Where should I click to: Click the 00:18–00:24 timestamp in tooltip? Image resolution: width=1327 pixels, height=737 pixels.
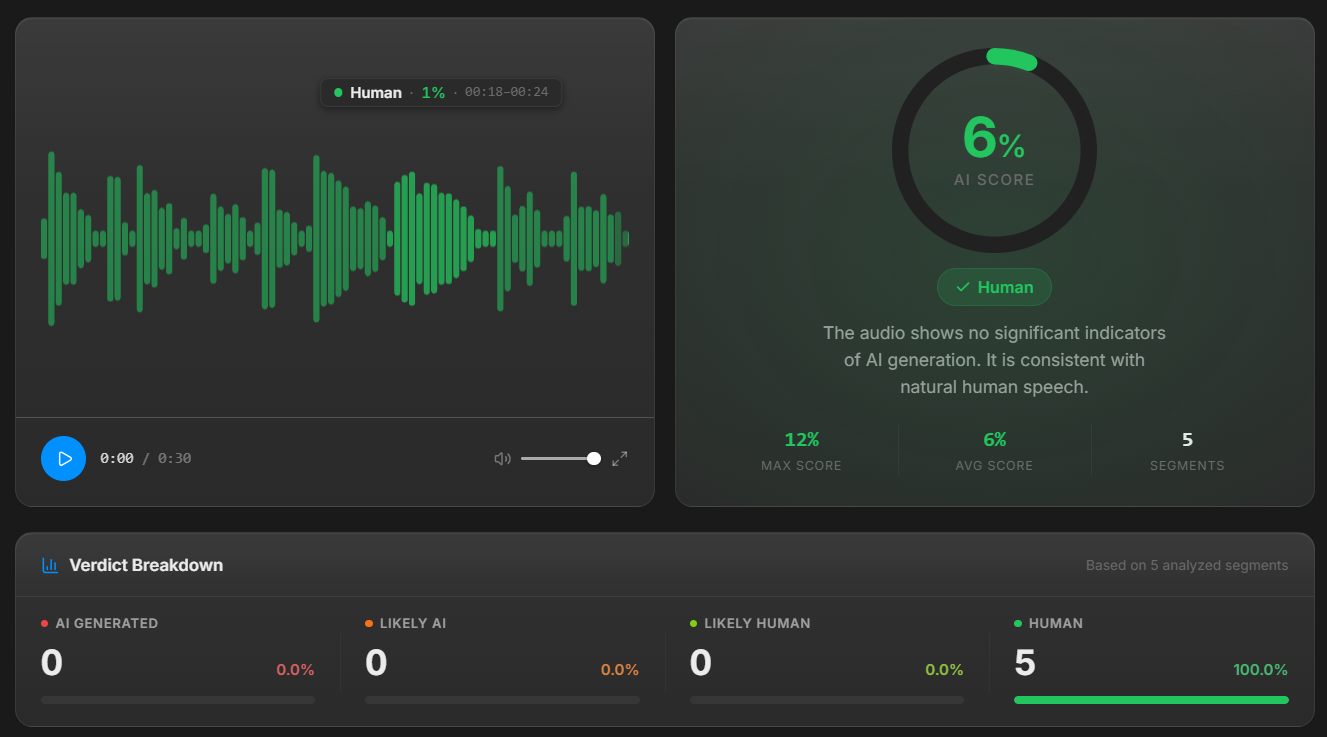pyautogui.click(x=506, y=92)
